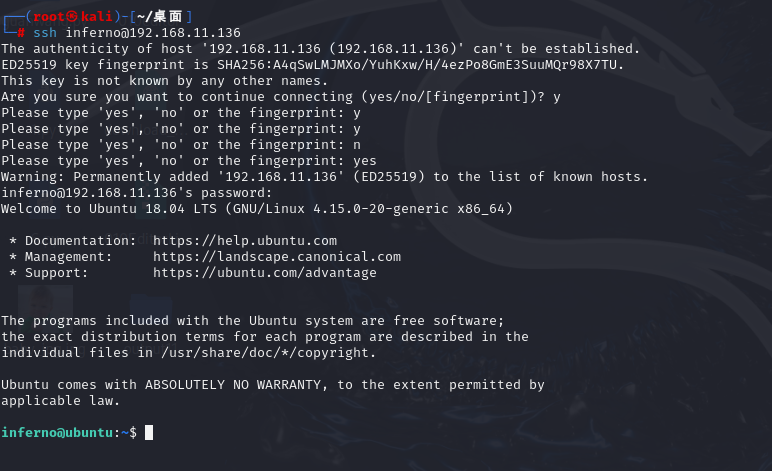Screen dimensions: 772x471
Task: Click the cursor block at the inferno prompt
Action: pos(149,433)
